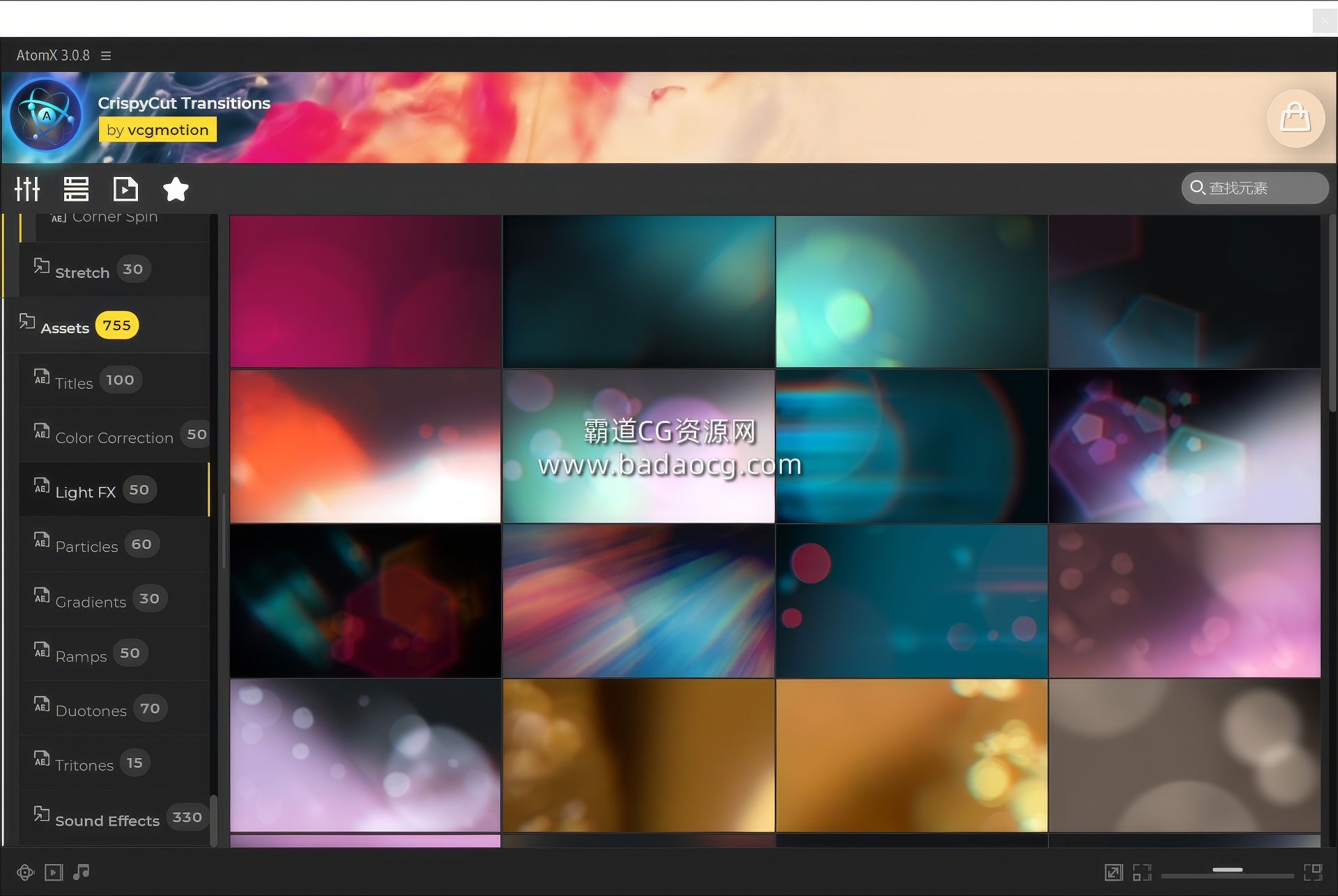Open the Tritones category

point(114,763)
